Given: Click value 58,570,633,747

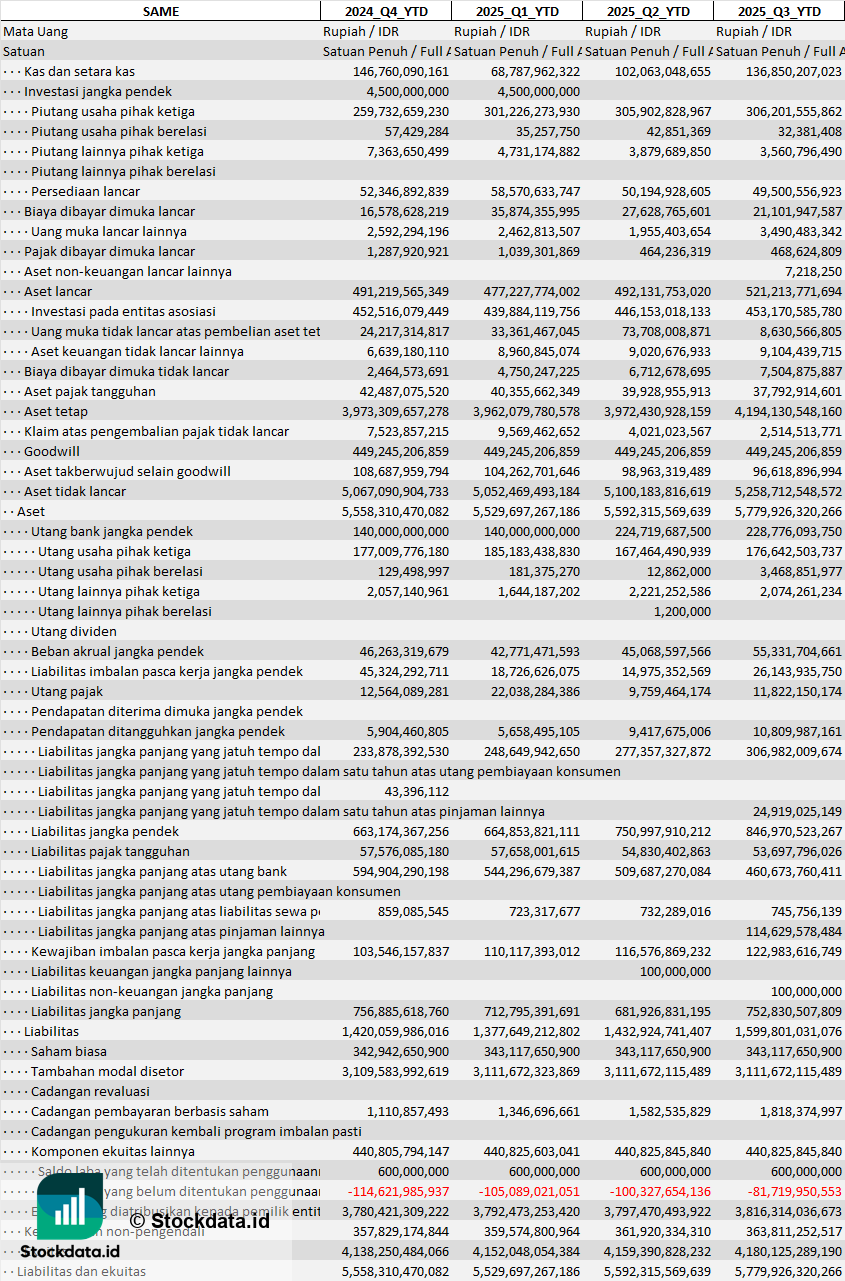Looking at the screenshot, I should click(536, 191).
